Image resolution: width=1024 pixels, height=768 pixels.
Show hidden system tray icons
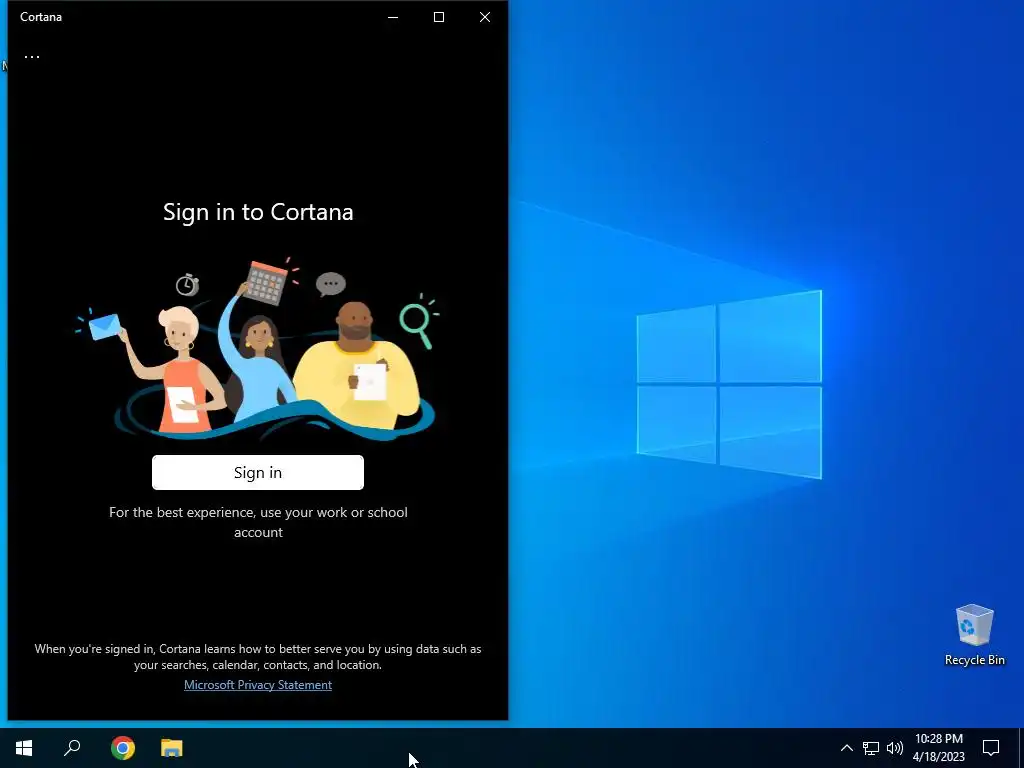pyautogui.click(x=846, y=748)
